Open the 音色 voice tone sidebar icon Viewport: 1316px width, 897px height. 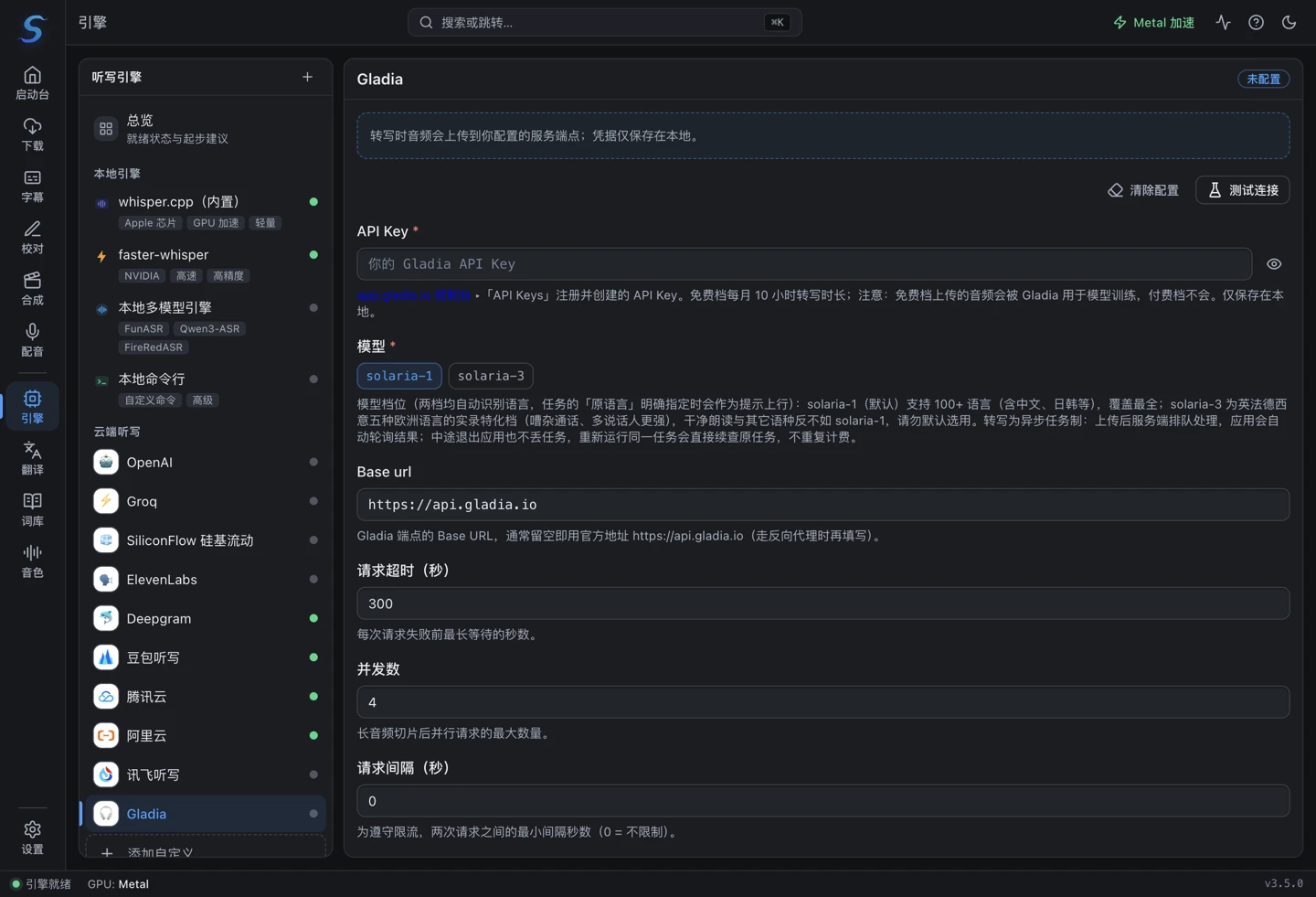[x=32, y=560]
